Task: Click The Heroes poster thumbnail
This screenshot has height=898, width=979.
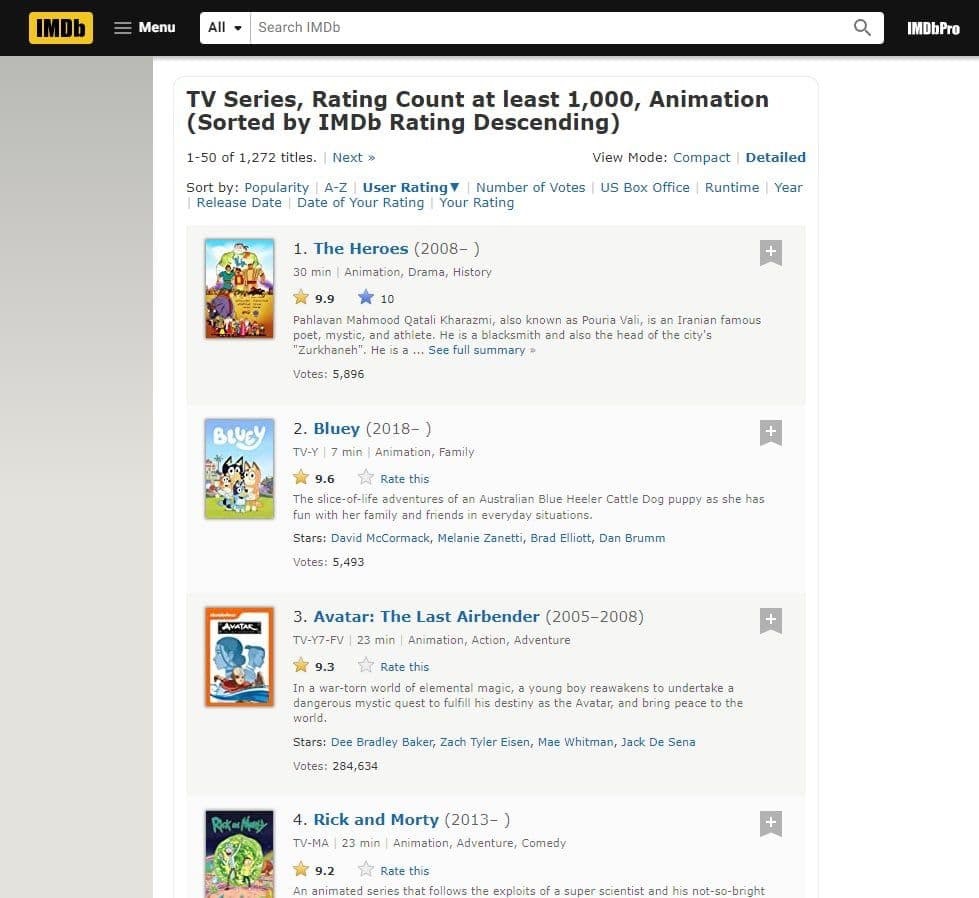Action: coord(239,289)
